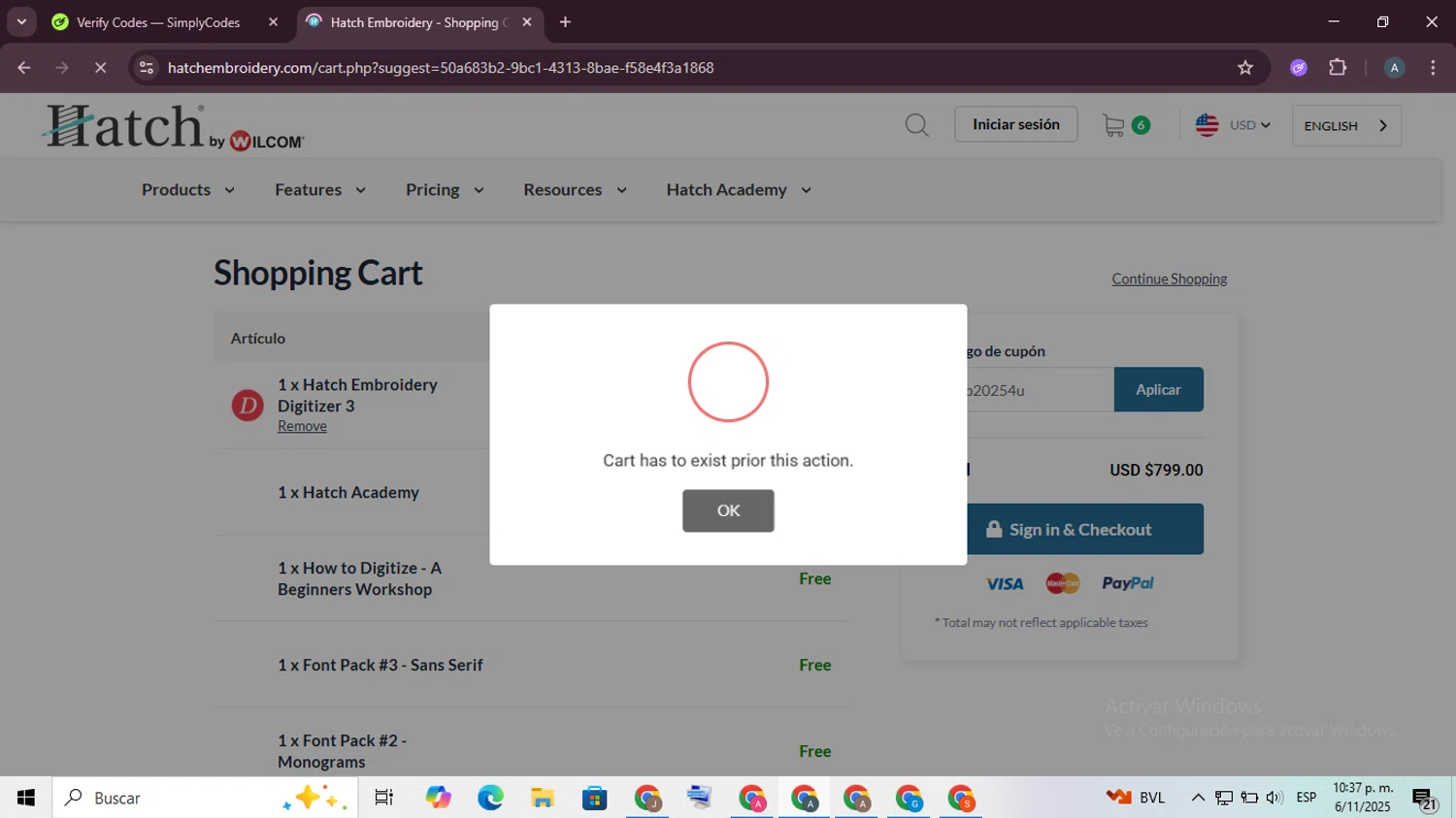
Task: Open Microsoft Store from taskbar
Action: point(595,798)
